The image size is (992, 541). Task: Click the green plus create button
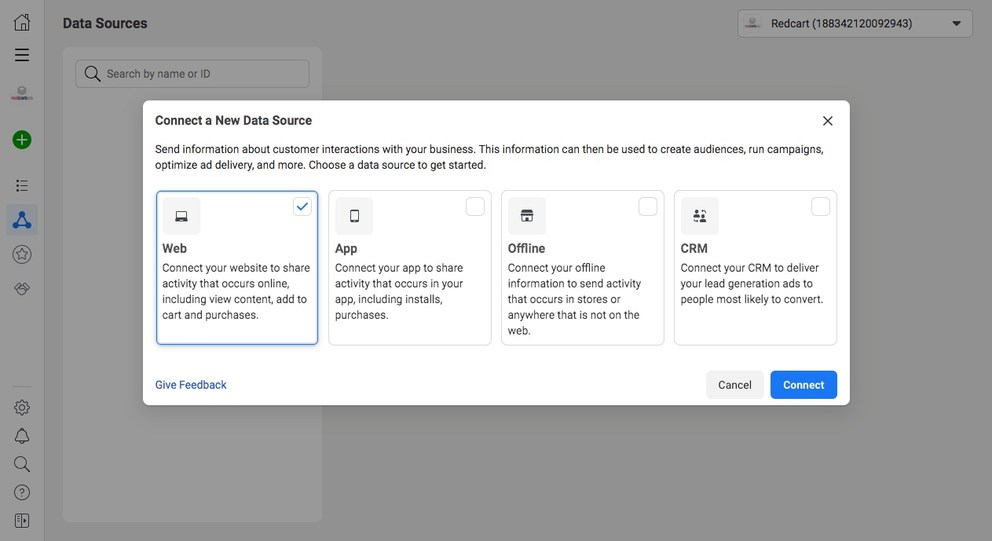click(22, 140)
